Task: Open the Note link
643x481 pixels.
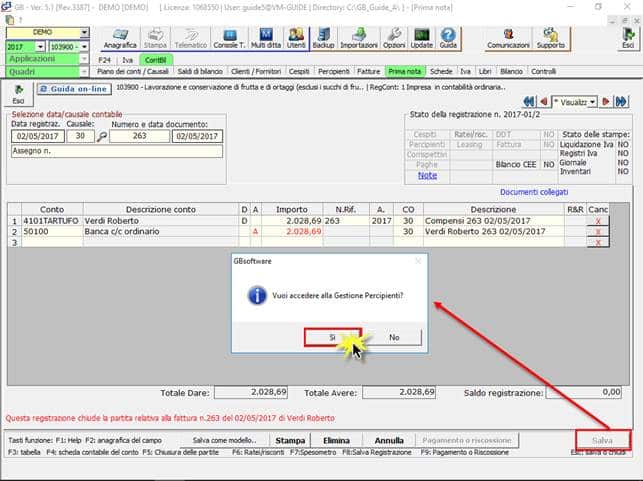Action: pos(427,176)
